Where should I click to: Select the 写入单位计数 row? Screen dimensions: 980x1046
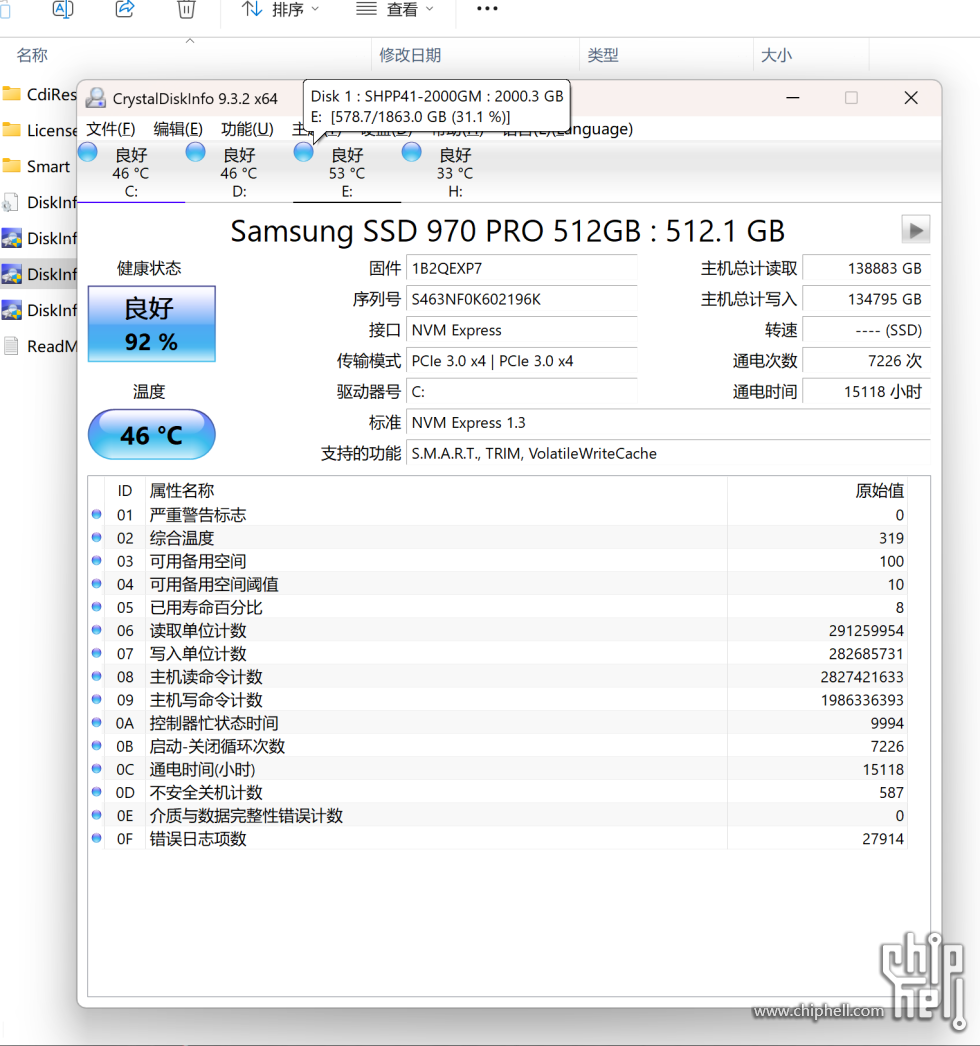498,653
